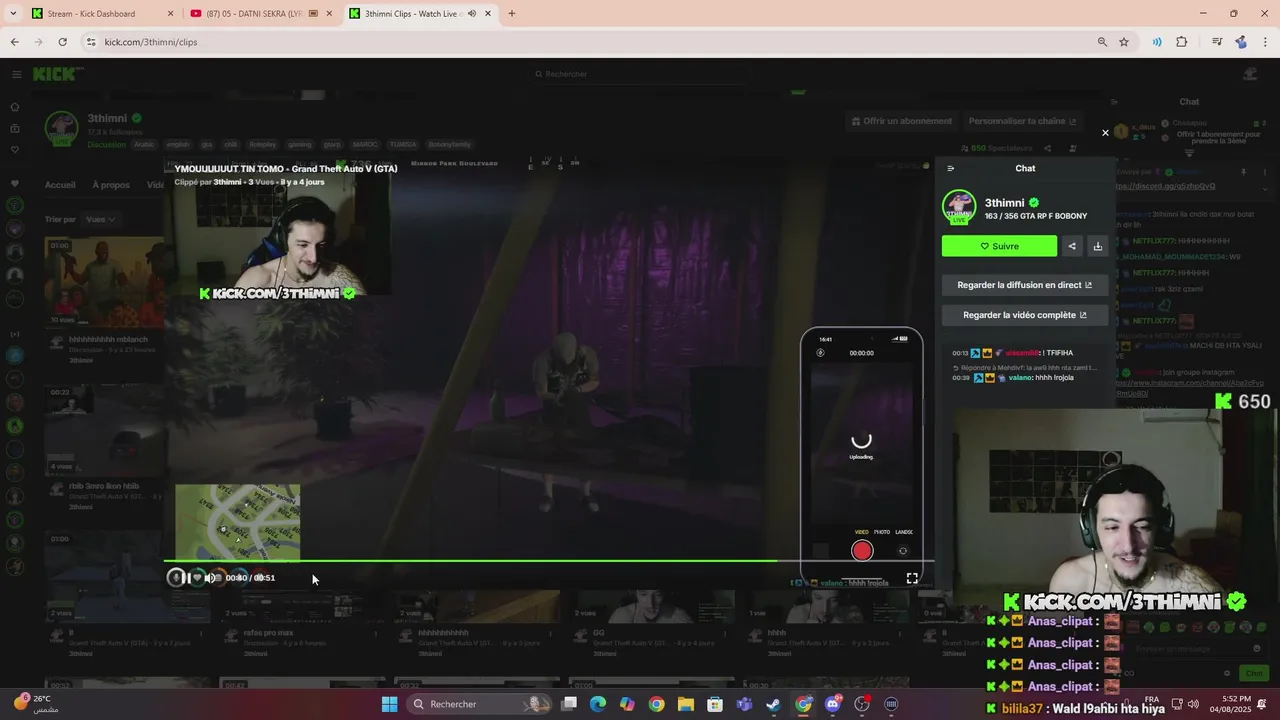Open Trier par Vues dropdown
This screenshot has width=1280, height=720.
99,219
